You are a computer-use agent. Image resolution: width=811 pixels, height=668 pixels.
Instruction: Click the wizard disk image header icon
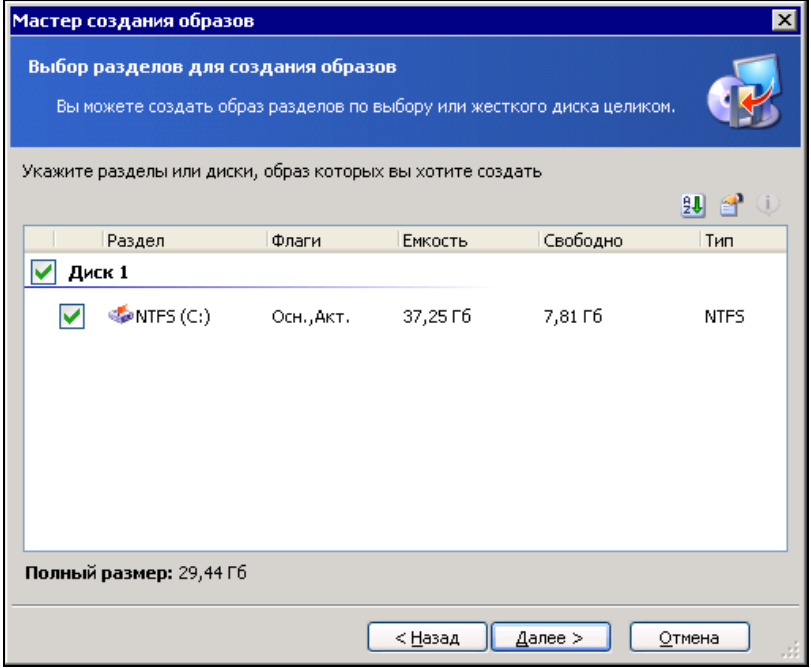point(745,92)
